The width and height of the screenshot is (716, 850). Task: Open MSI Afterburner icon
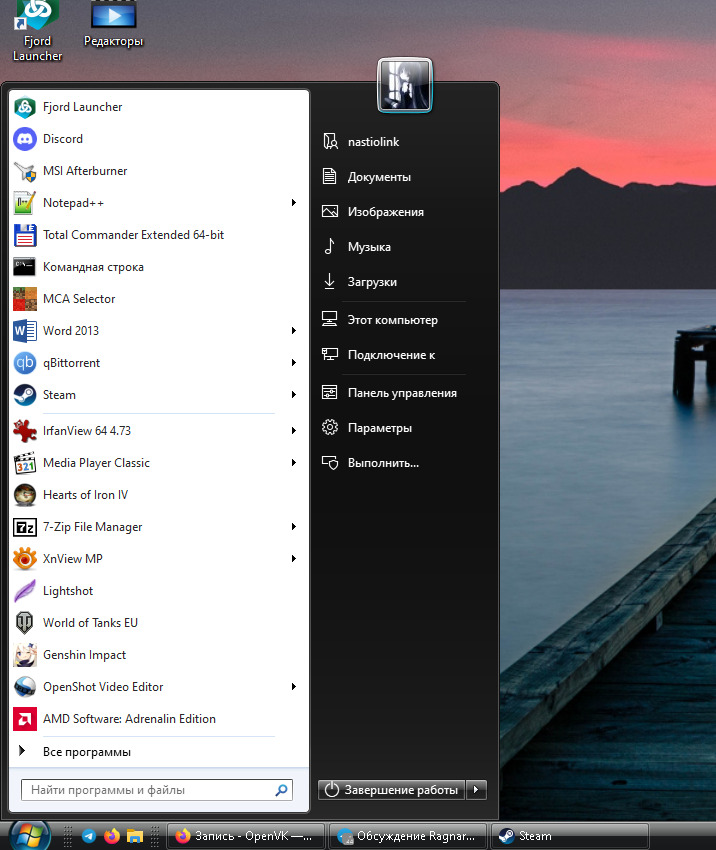point(24,171)
